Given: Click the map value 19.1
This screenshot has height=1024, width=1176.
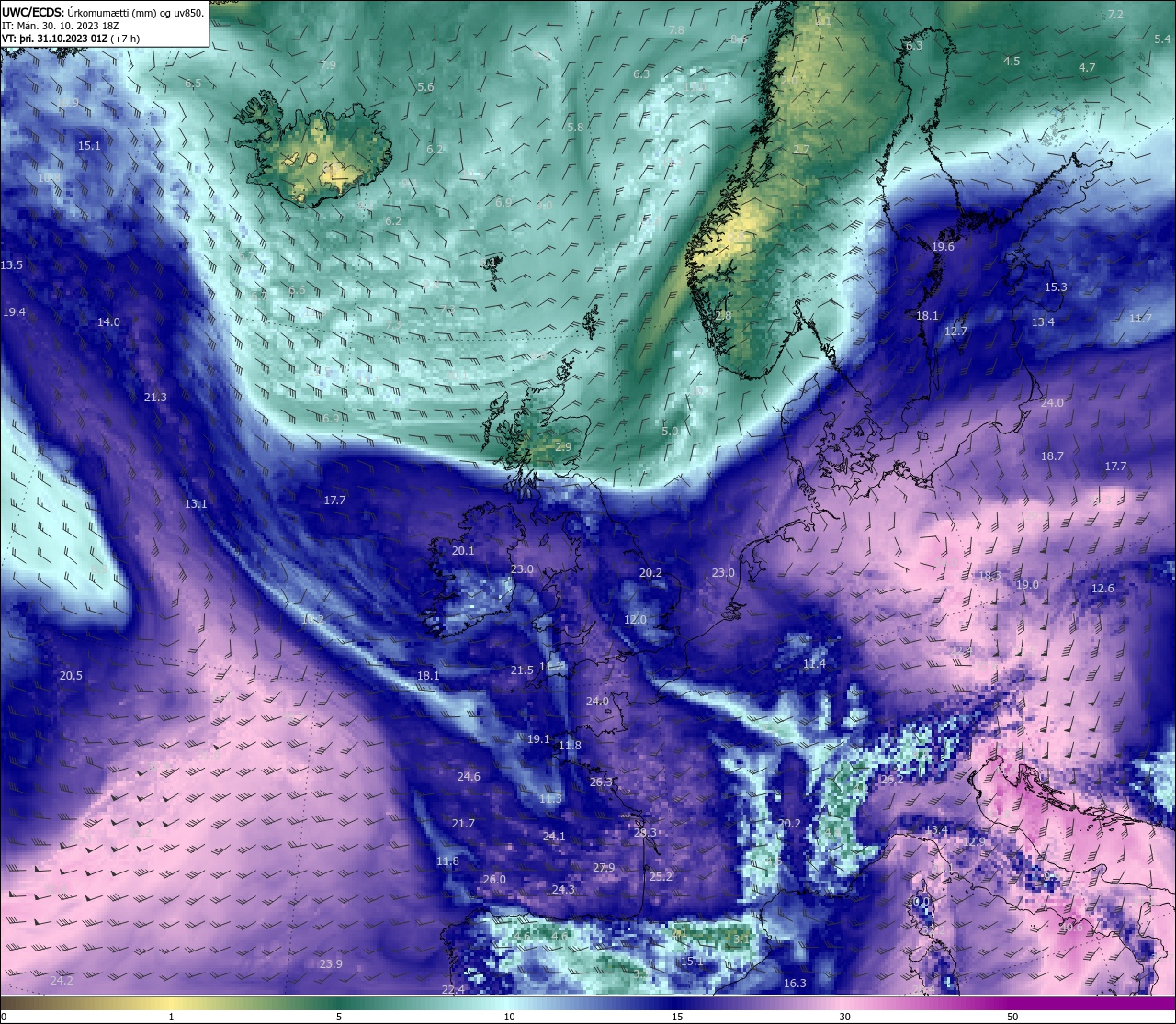Looking at the screenshot, I should point(538,739).
